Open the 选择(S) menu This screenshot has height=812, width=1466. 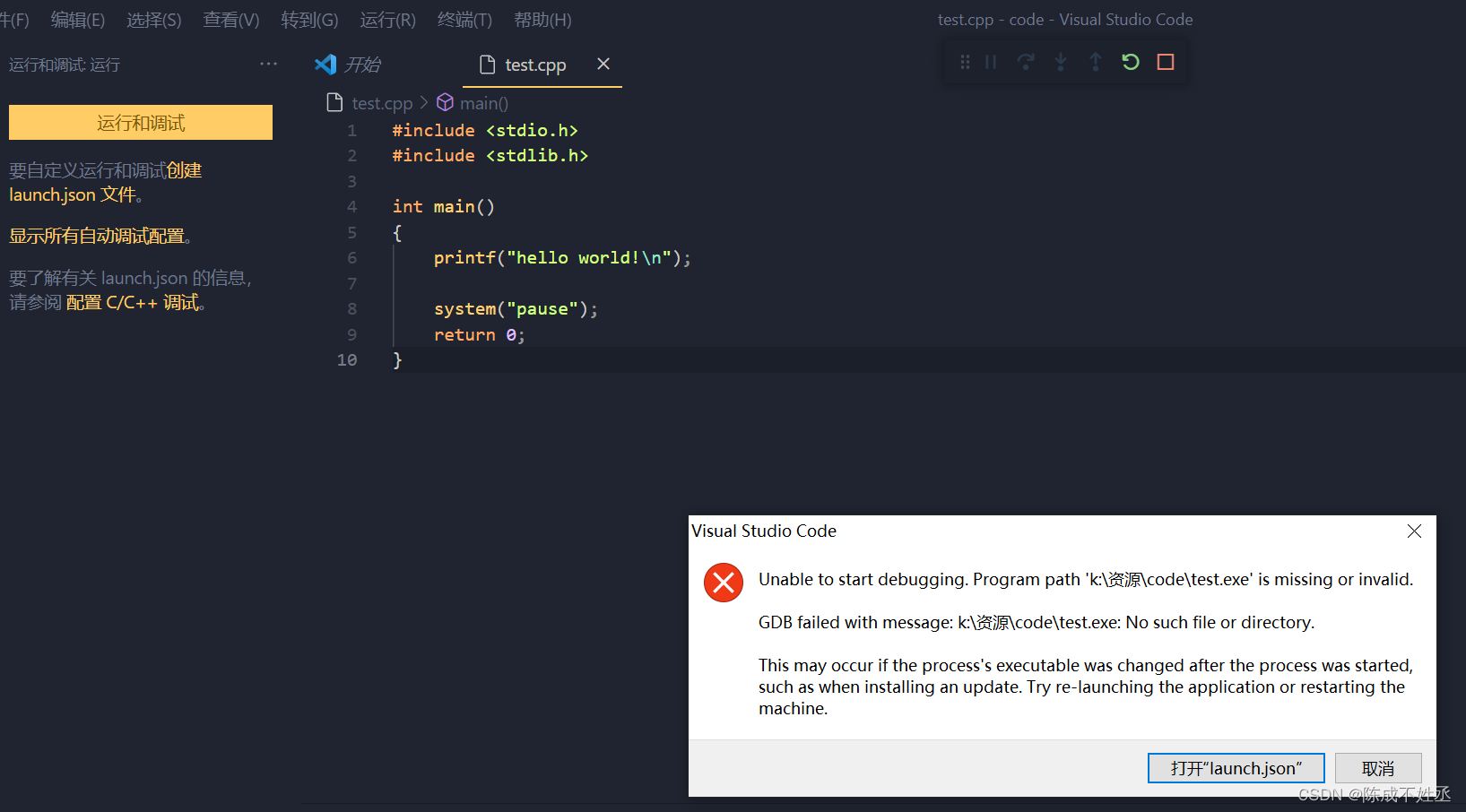pos(154,20)
